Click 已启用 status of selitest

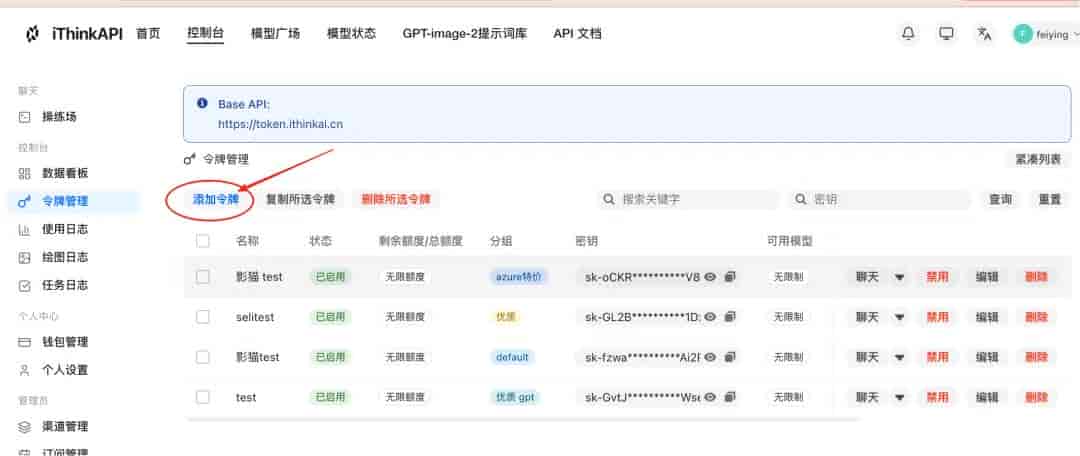click(x=330, y=317)
